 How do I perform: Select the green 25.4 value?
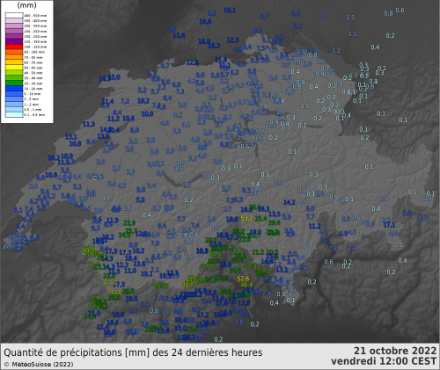click(261, 219)
